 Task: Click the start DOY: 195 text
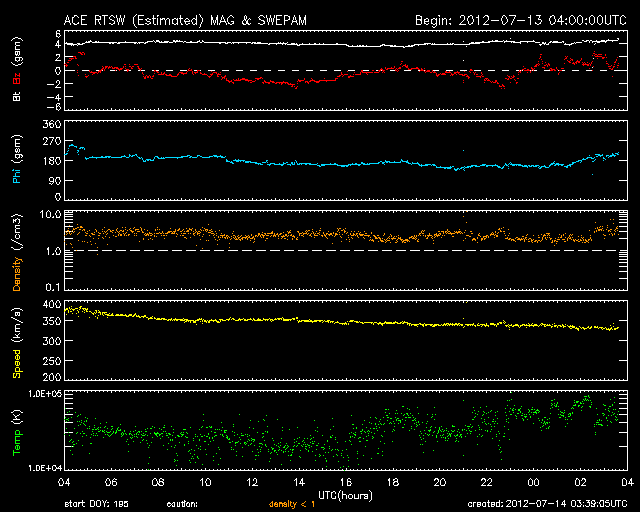[x=97, y=503]
